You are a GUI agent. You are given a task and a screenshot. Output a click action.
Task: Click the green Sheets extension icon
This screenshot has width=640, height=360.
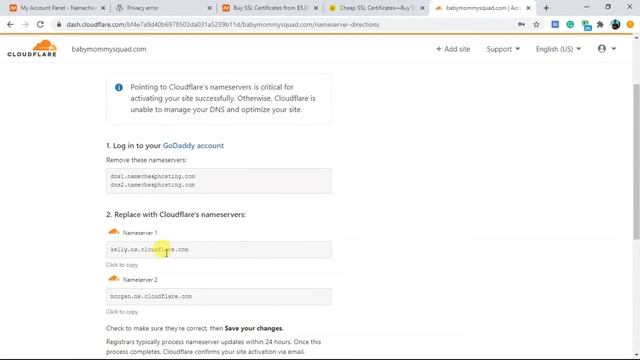tap(586, 25)
